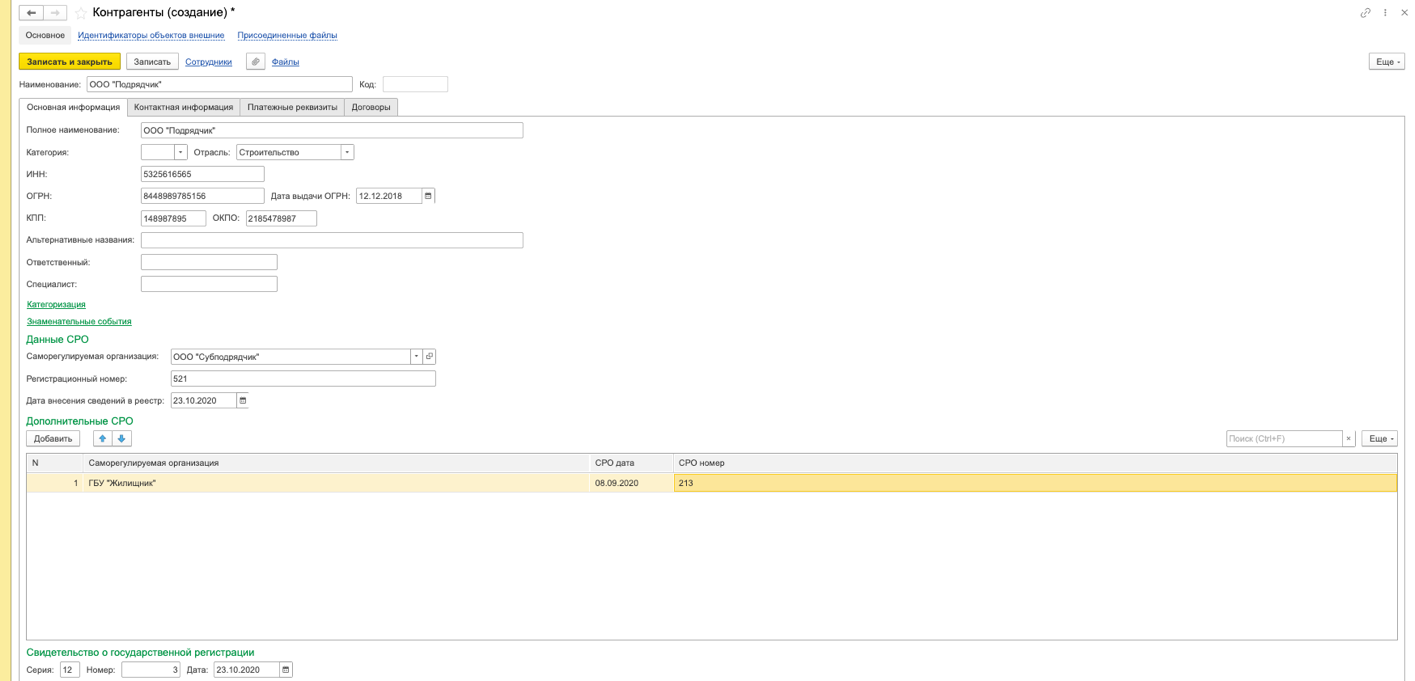The width and height of the screenshot is (1415, 681).
Task: Open calendar for Дата выдачи ОГРН
Action: click(428, 196)
